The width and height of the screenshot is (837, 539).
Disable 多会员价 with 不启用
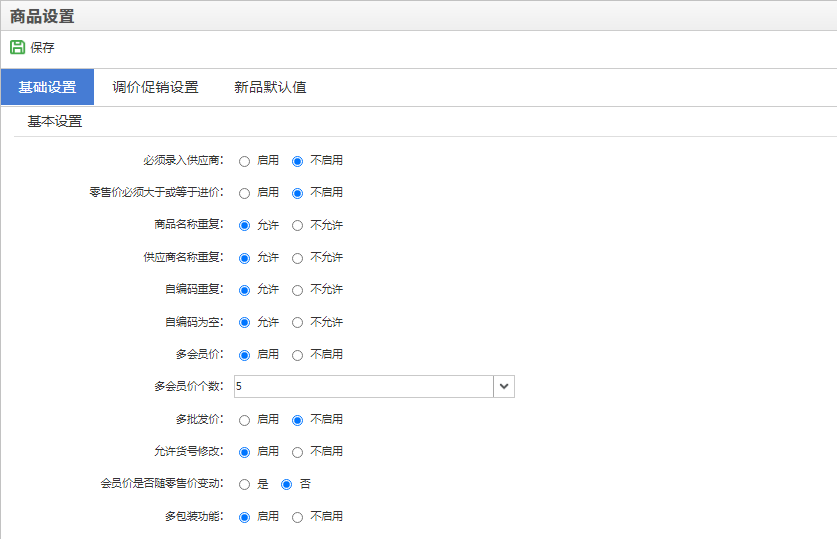click(297, 355)
